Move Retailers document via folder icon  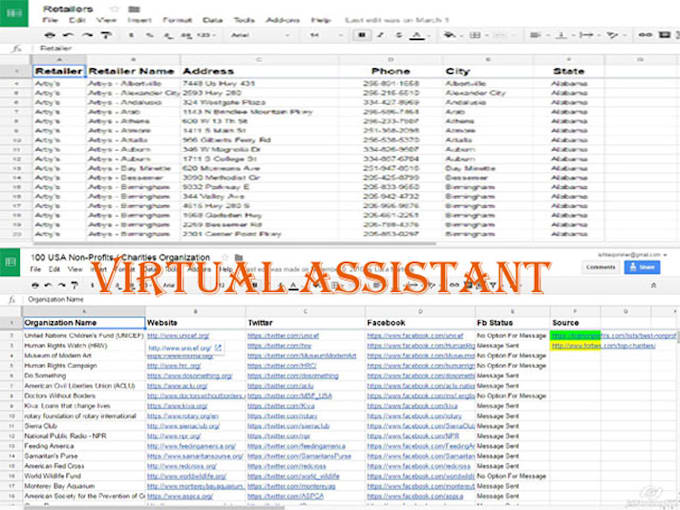(x=134, y=9)
